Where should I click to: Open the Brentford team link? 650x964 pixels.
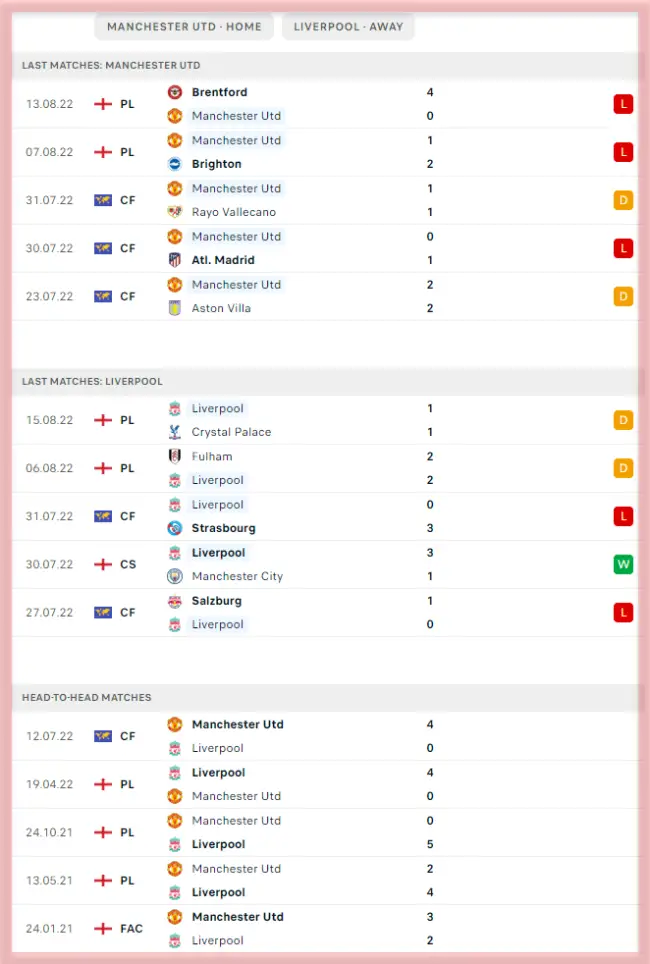pyautogui.click(x=219, y=92)
